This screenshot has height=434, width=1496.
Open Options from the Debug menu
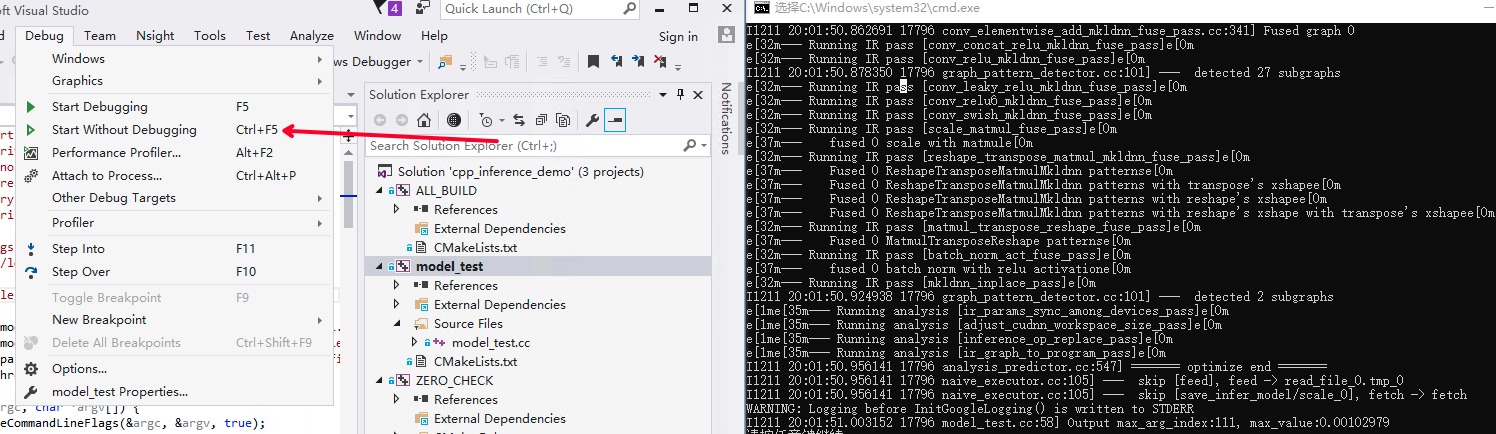click(x=175, y=369)
